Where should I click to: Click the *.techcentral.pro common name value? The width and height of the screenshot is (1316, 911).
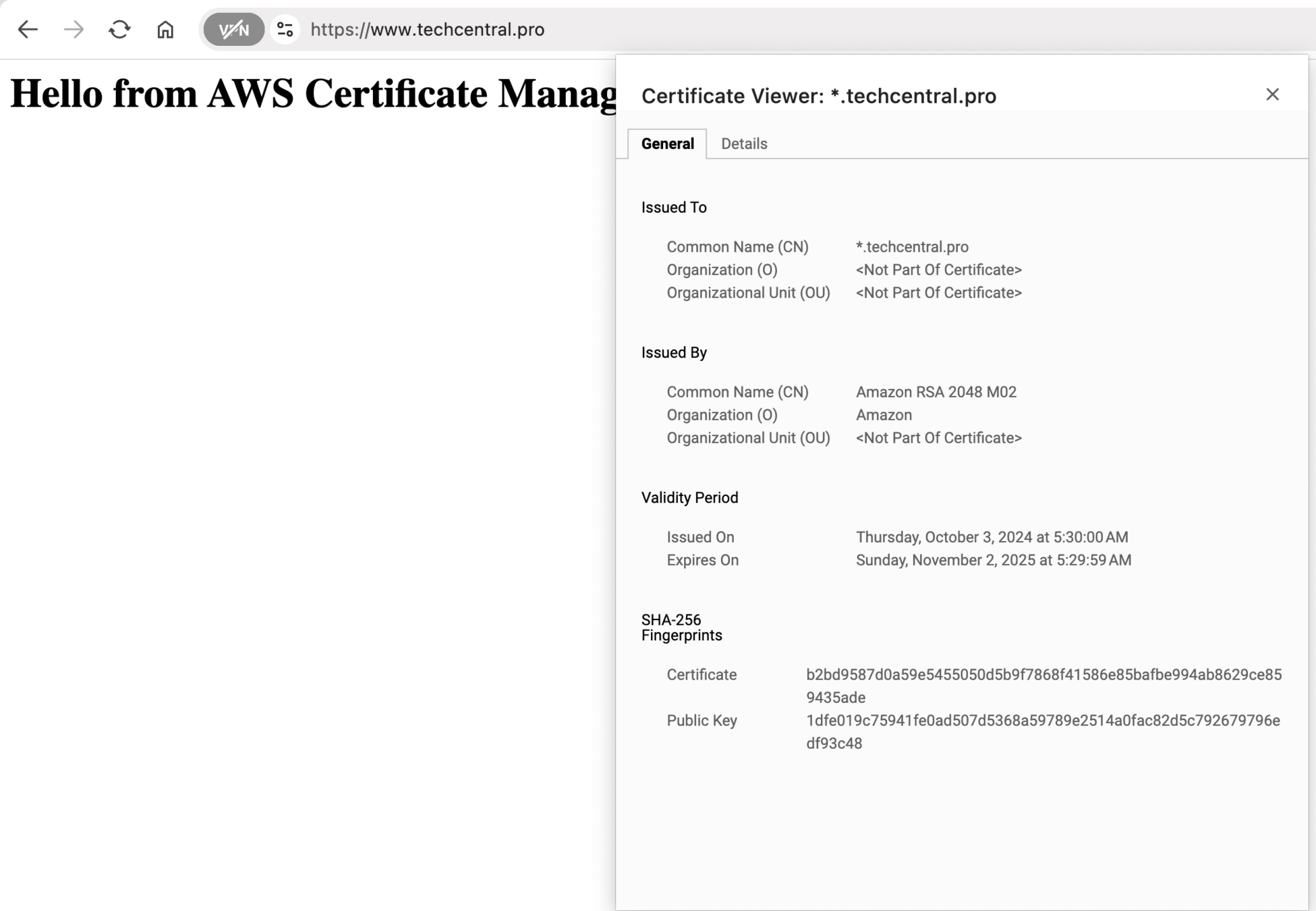(912, 247)
